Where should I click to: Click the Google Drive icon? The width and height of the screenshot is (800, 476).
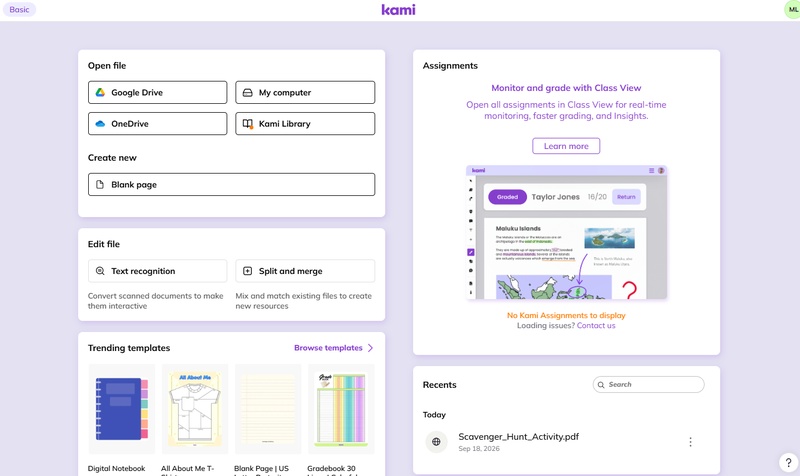tap(101, 92)
